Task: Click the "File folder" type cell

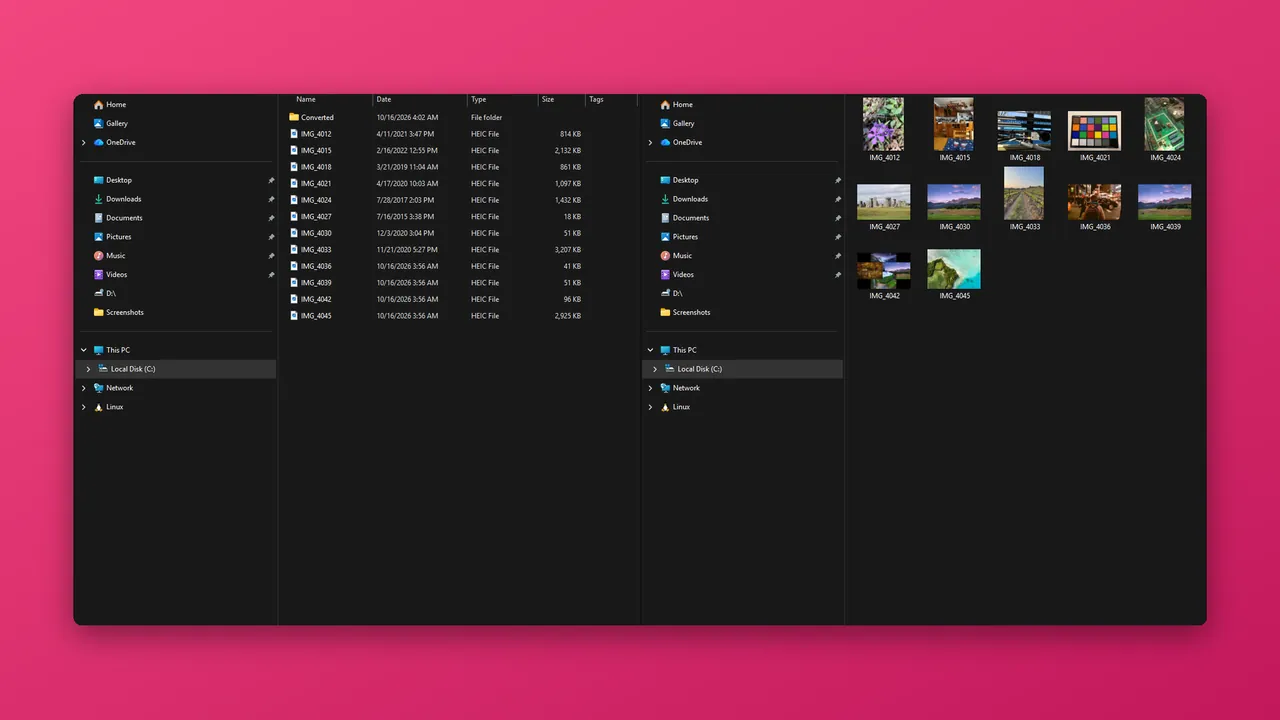Action: (487, 118)
